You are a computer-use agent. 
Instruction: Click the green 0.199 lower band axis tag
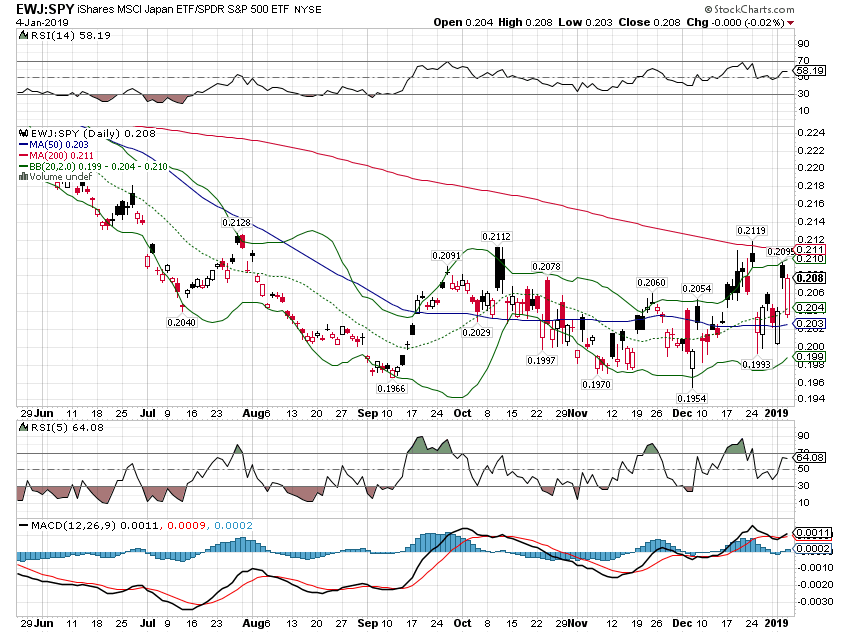tap(811, 357)
